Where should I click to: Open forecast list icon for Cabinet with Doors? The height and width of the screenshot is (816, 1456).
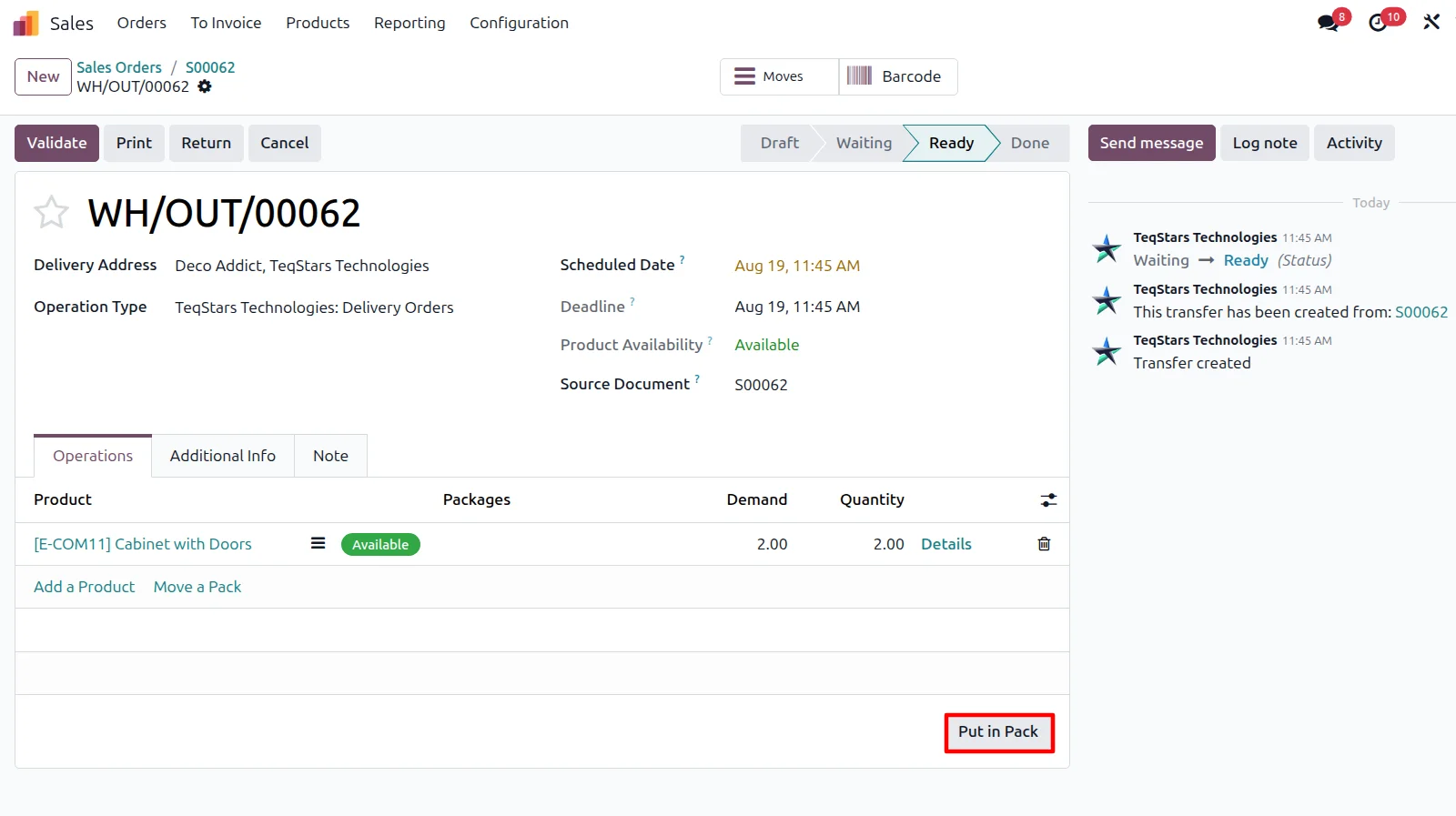pyautogui.click(x=318, y=543)
